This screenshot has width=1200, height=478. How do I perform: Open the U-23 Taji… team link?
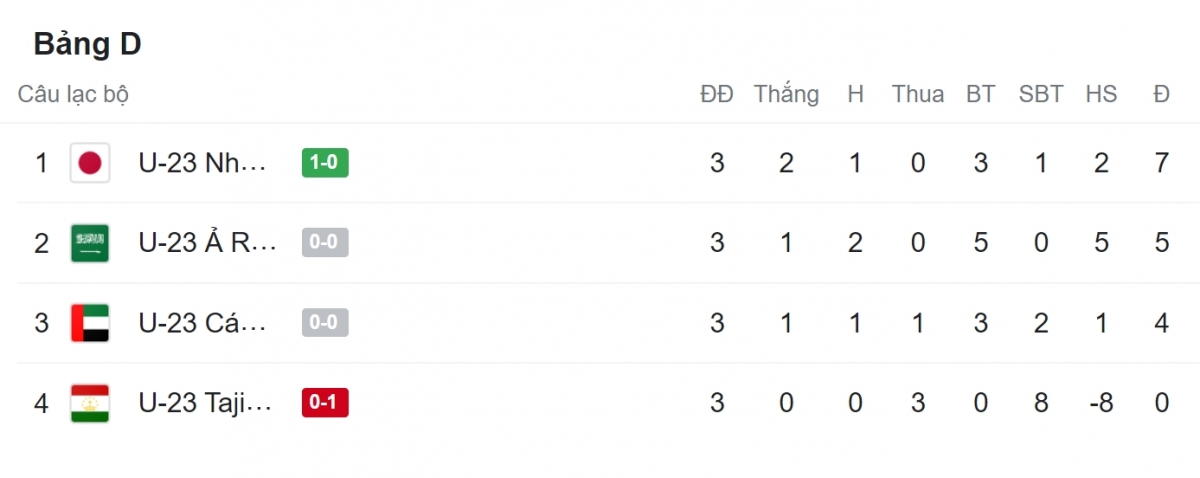pyautogui.click(x=205, y=403)
